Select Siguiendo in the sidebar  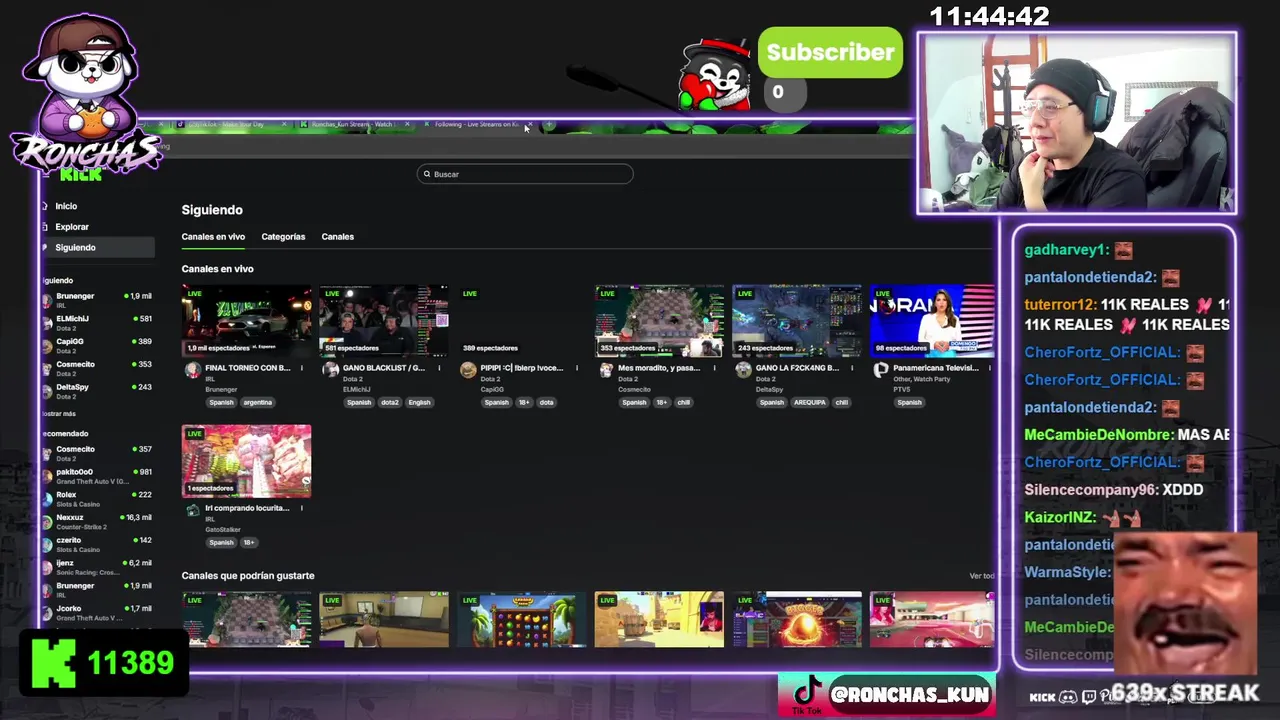tap(97, 247)
